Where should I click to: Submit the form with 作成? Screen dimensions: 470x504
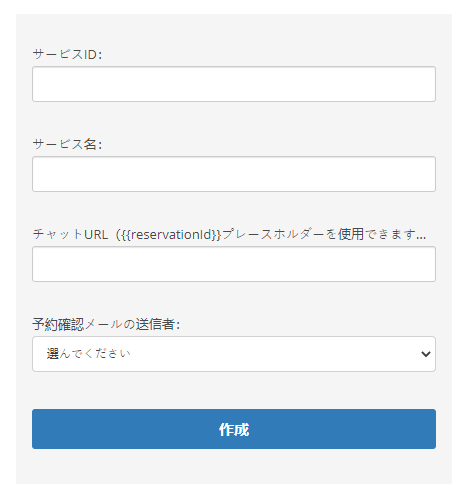click(234, 429)
